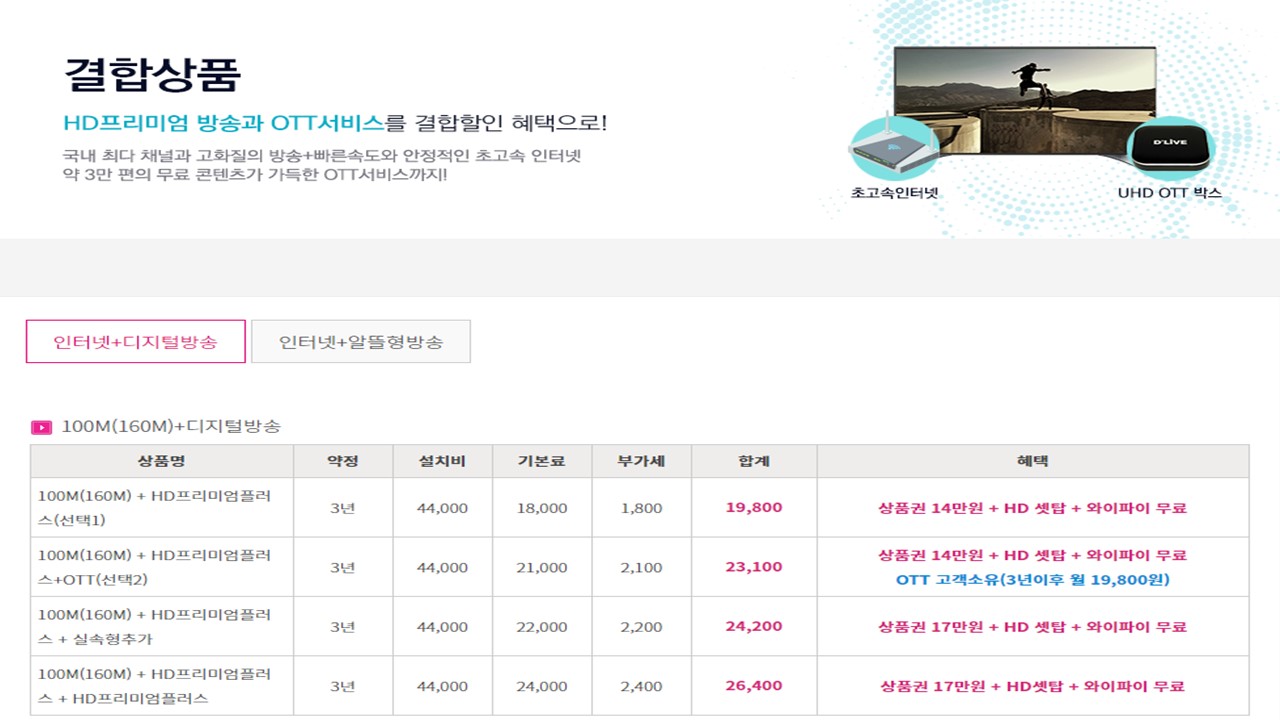Click the base fee 24,000
The image size is (1280, 720).
[x=542, y=686]
